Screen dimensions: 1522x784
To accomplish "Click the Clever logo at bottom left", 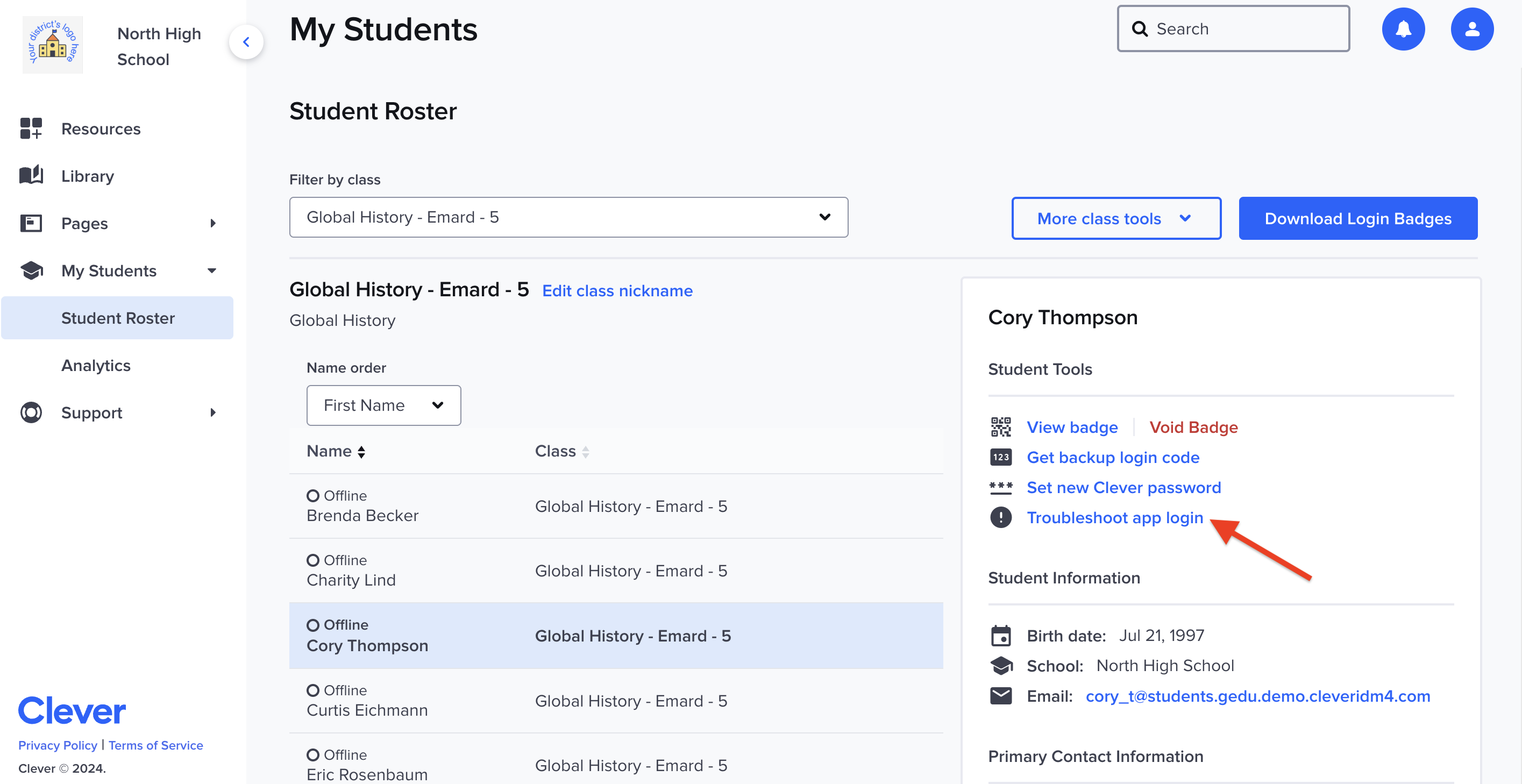I will pyautogui.click(x=72, y=710).
